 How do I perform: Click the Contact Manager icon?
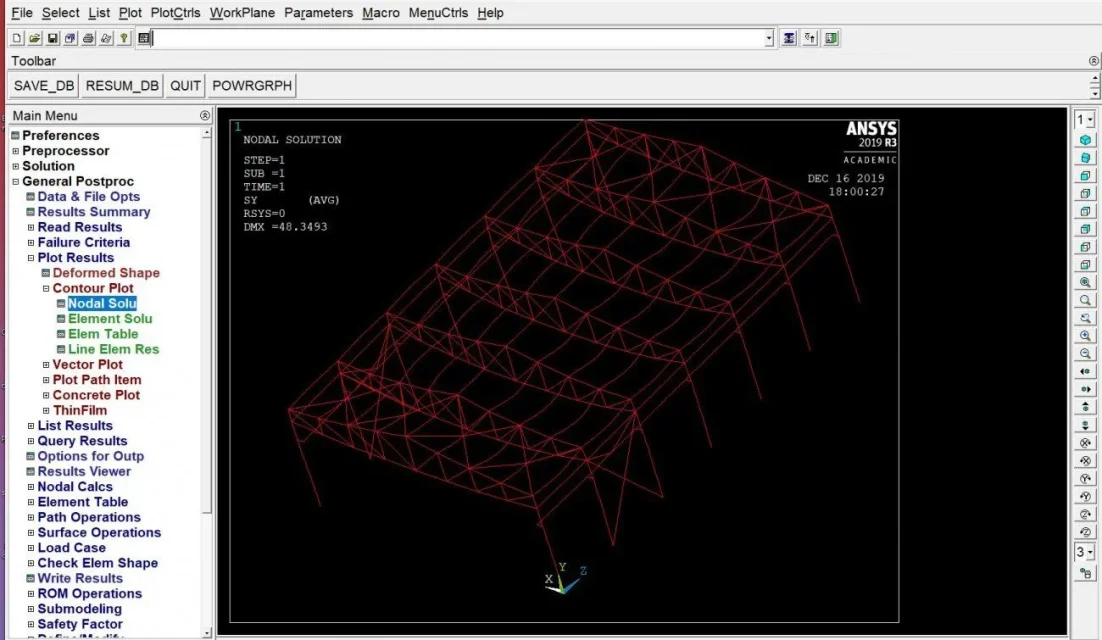[831, 38]
